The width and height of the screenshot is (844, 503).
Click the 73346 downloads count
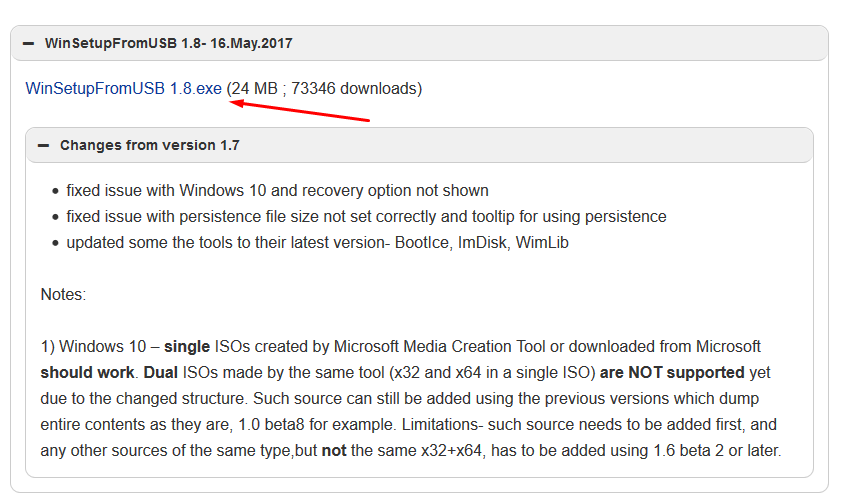click(355, 89)
